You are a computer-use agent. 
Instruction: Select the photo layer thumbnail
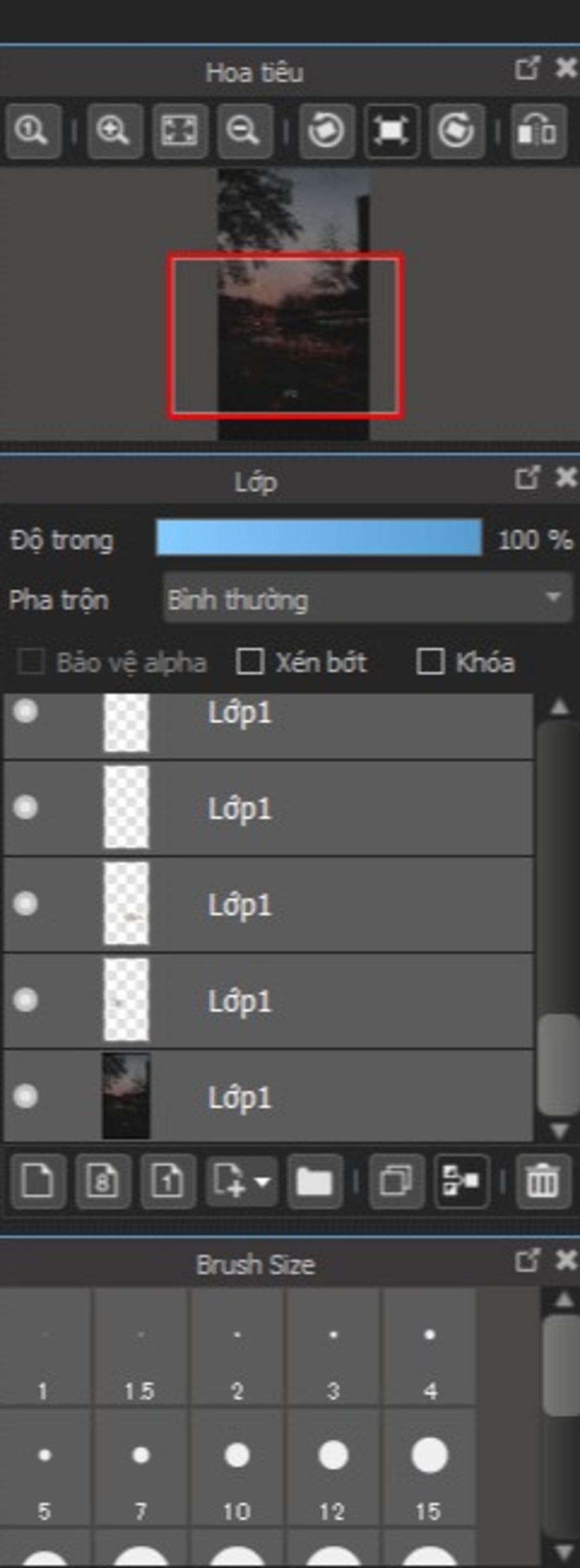click(x=126, y=1096)
